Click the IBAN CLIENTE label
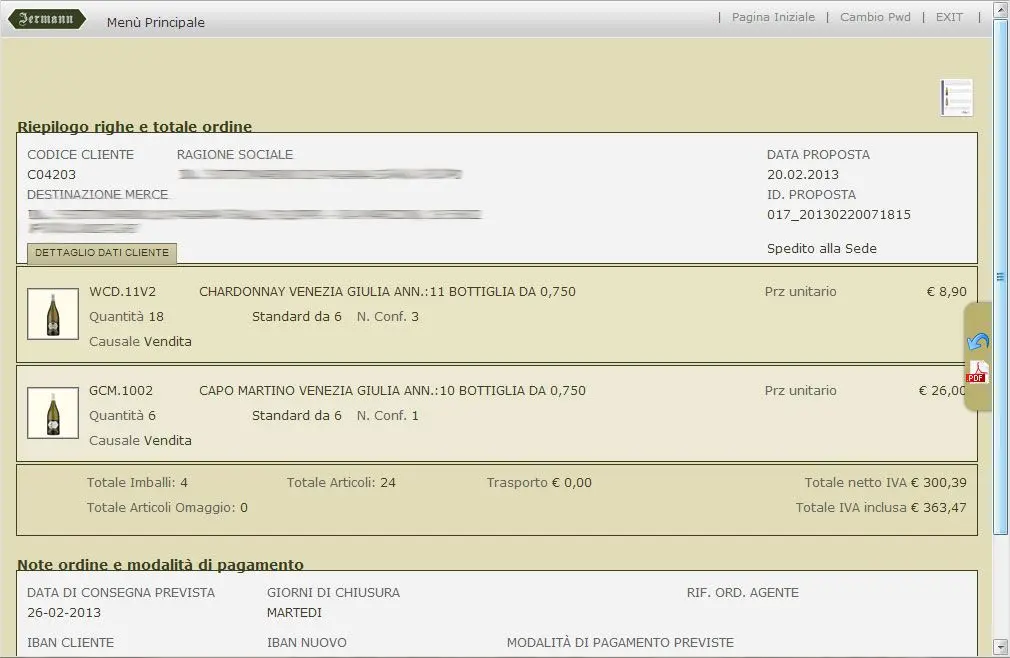The image size is (1010, 658). click(70, 643)
